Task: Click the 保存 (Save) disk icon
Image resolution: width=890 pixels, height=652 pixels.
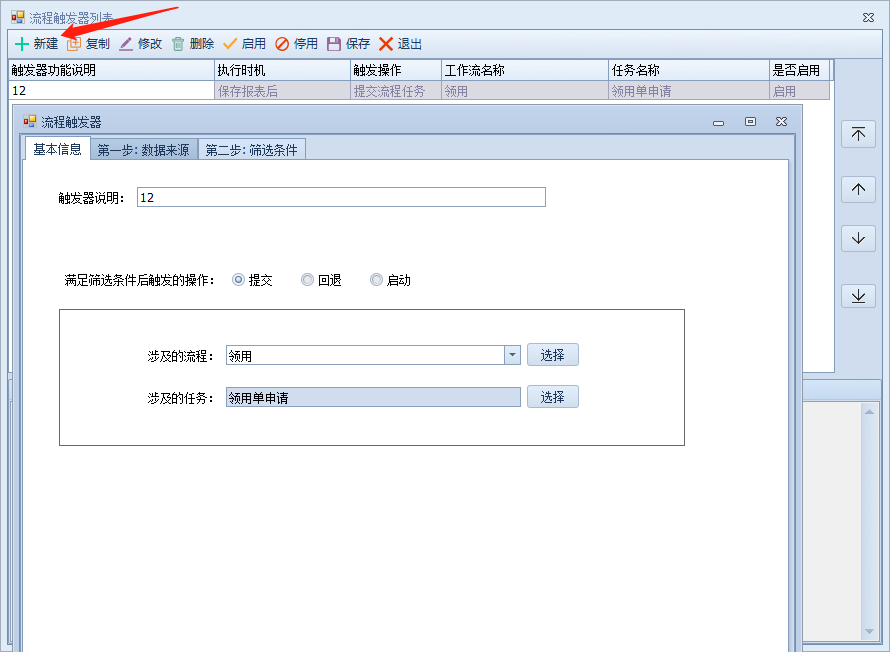Action: (x=334, y=44)
